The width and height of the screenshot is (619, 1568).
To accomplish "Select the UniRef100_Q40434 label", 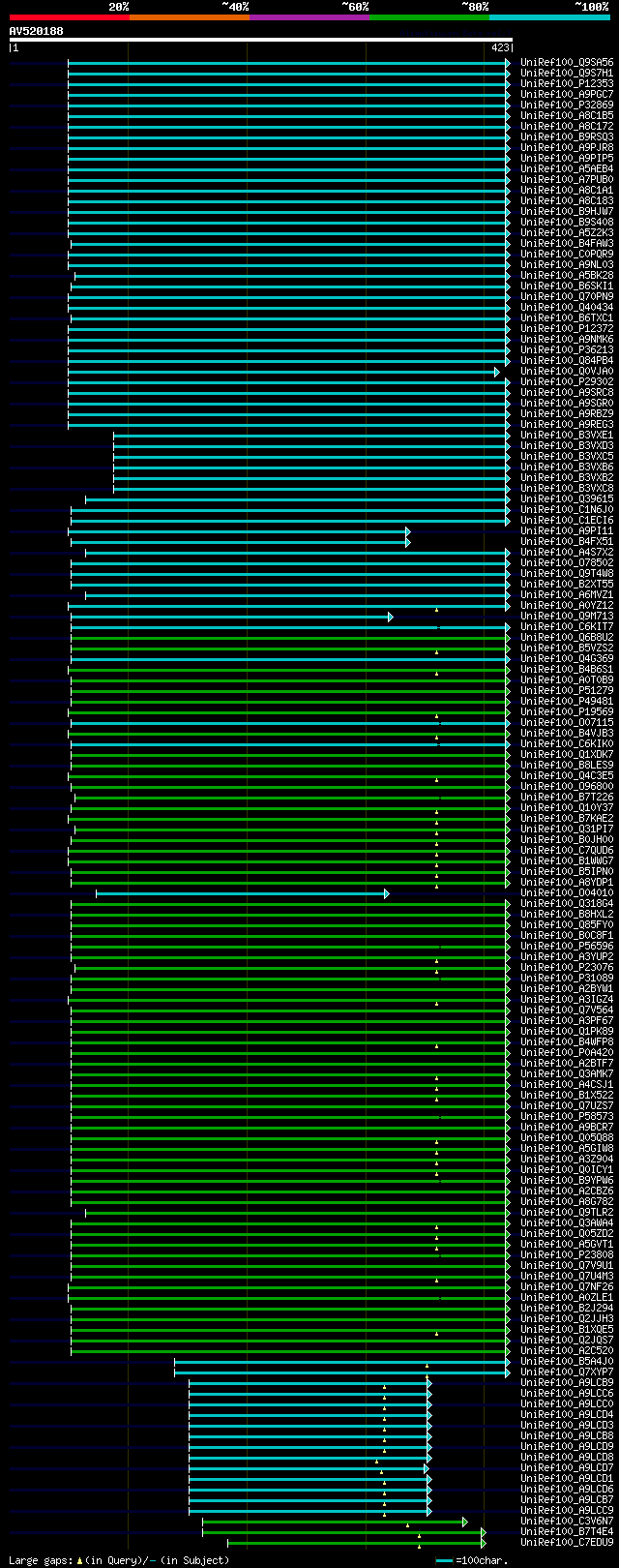I will (567, 308).
